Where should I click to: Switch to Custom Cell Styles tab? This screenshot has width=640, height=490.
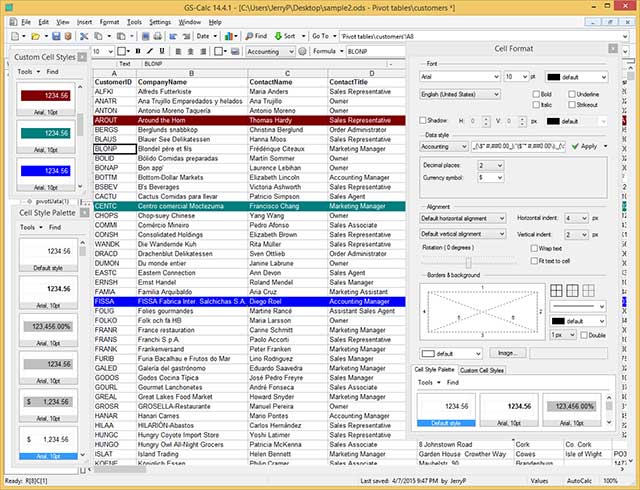pos(480,370)
